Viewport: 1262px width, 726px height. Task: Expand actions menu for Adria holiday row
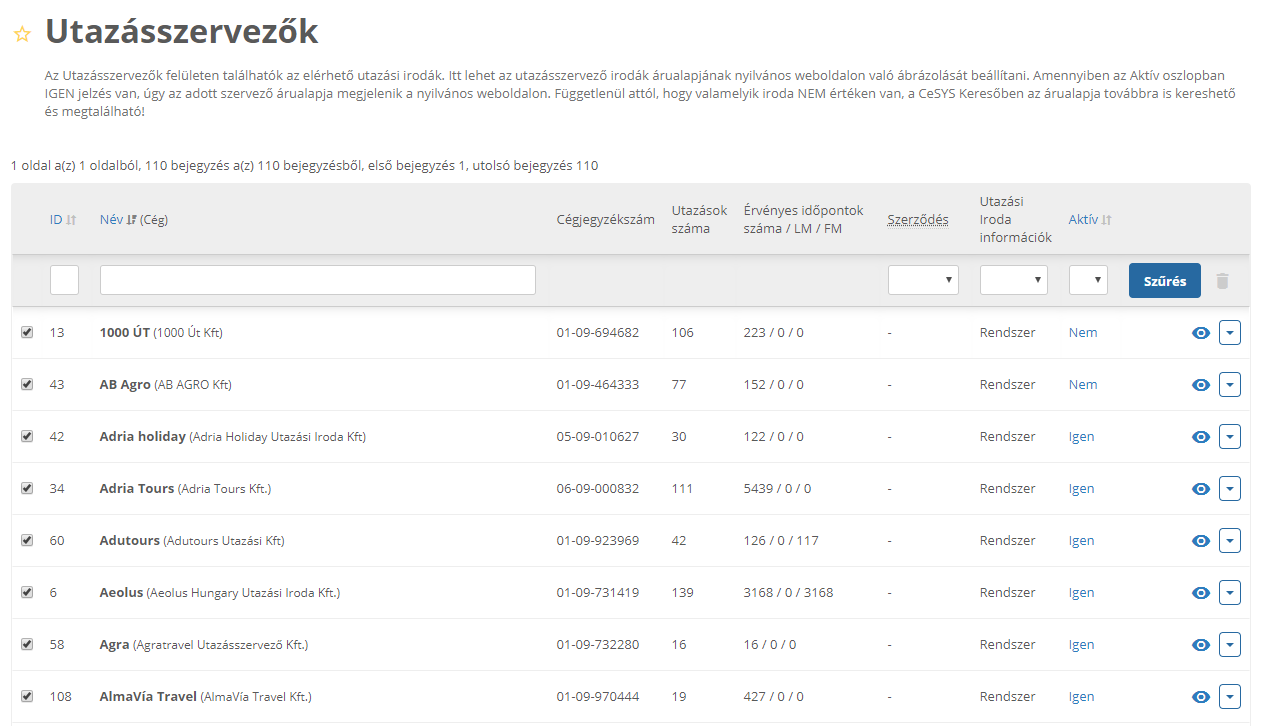(1230, 437)
